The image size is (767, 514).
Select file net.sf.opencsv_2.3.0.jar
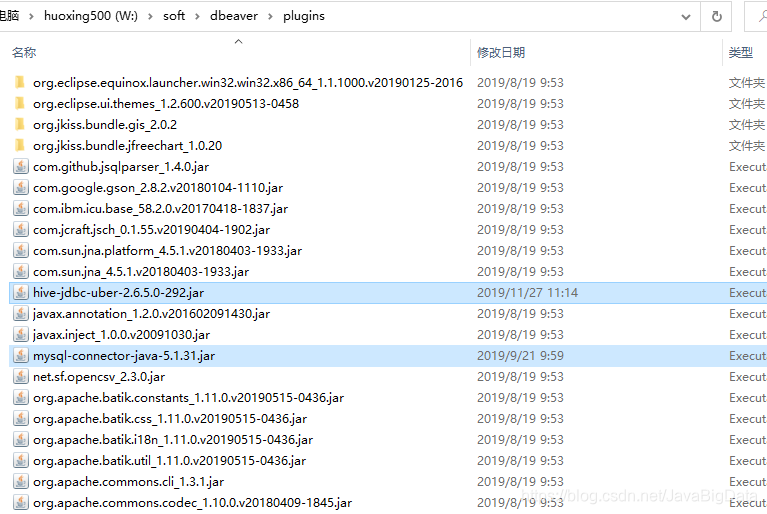(x=99, y=377)
